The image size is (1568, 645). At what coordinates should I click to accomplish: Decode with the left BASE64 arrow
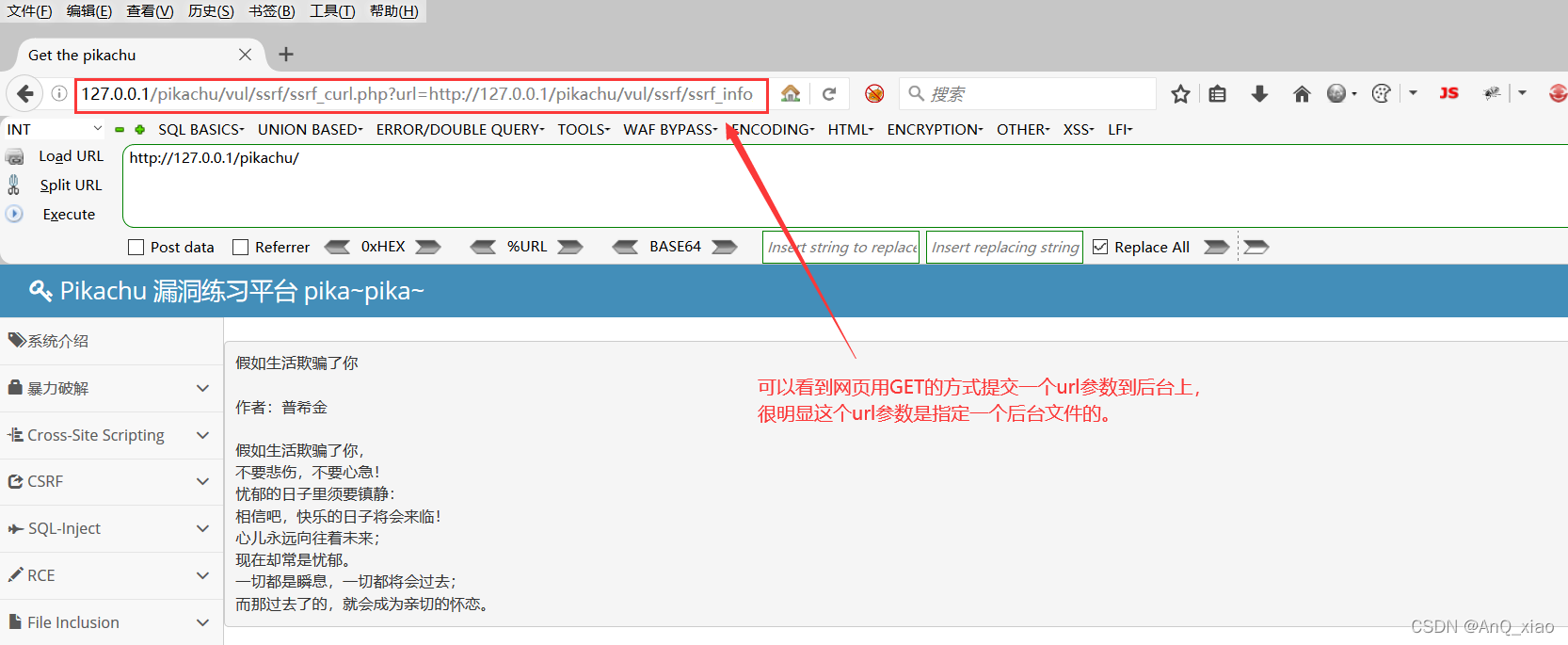pos(625,247)
